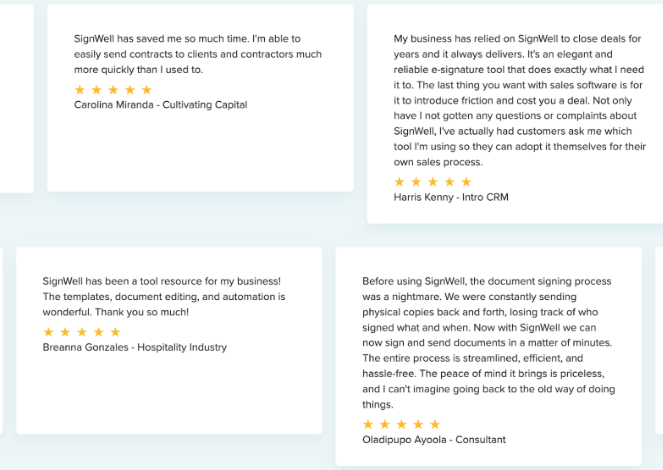Click fifth star in Carolina Miranda's rating
This screenshot has width=663, height=470.
(x=147, y=90)
